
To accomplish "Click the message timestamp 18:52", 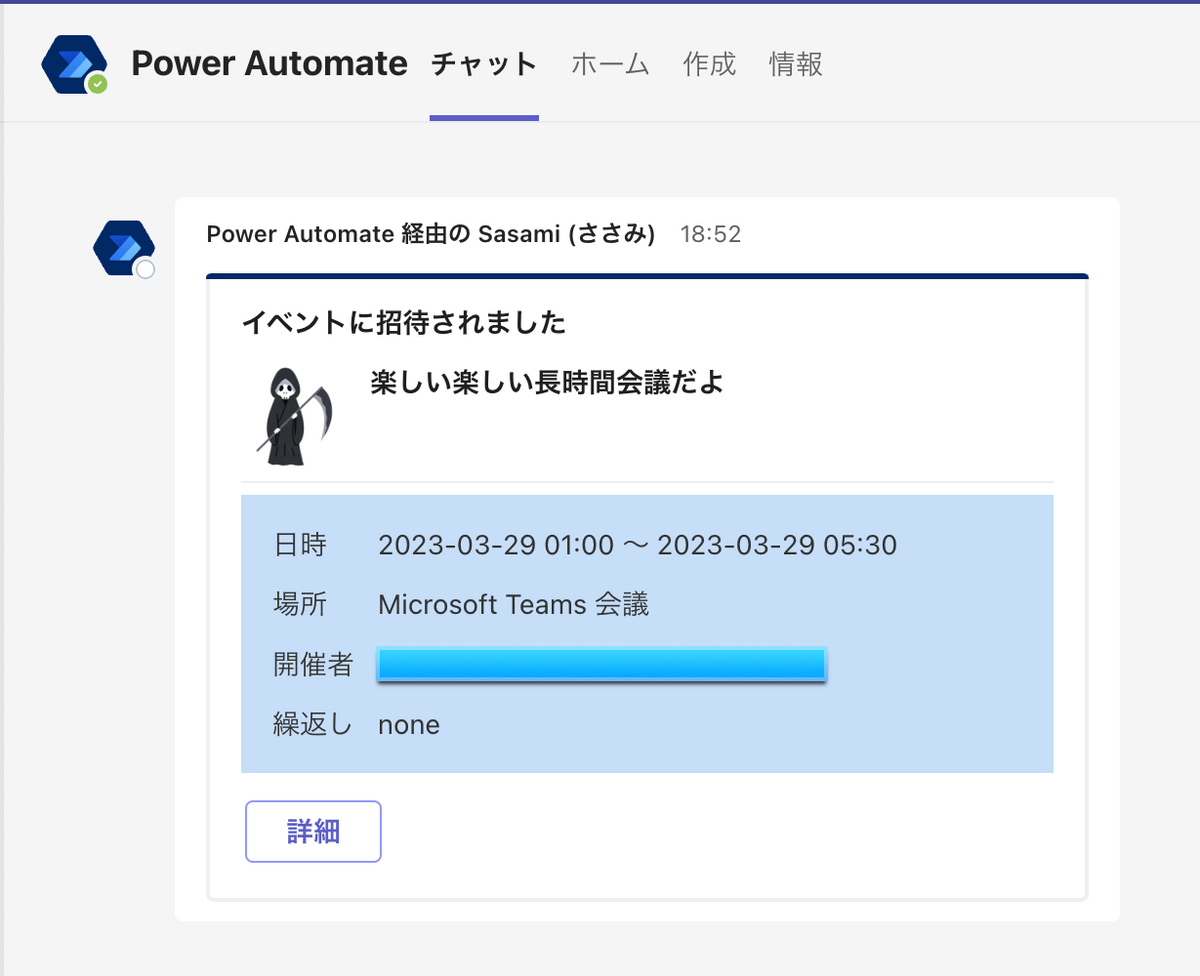I will [x=711, y=234].
